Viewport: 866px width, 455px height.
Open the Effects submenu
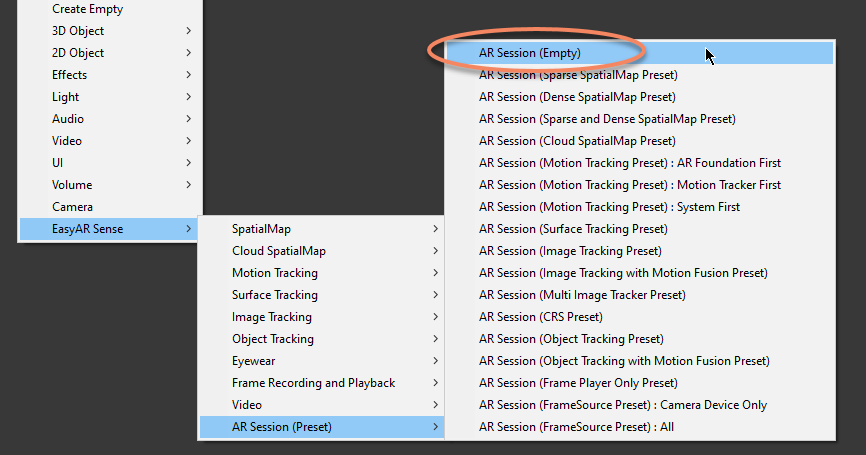(x=69, y=75)
